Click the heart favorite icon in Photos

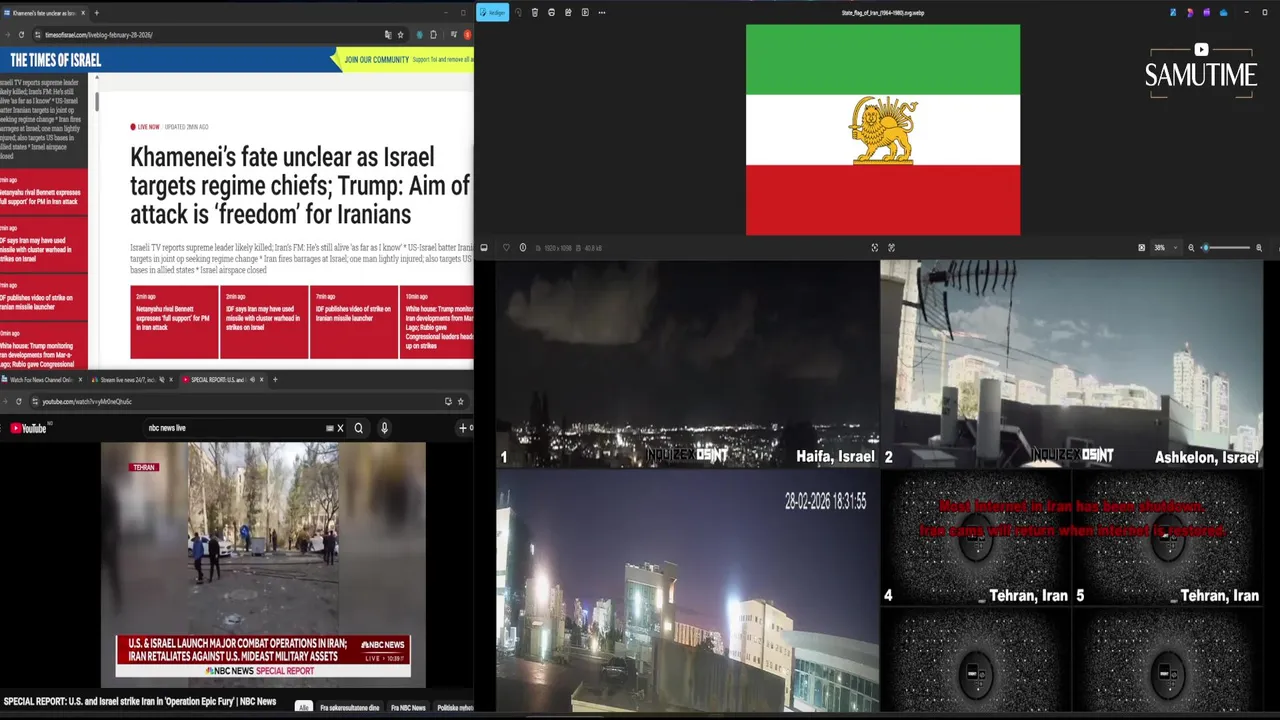506,248
